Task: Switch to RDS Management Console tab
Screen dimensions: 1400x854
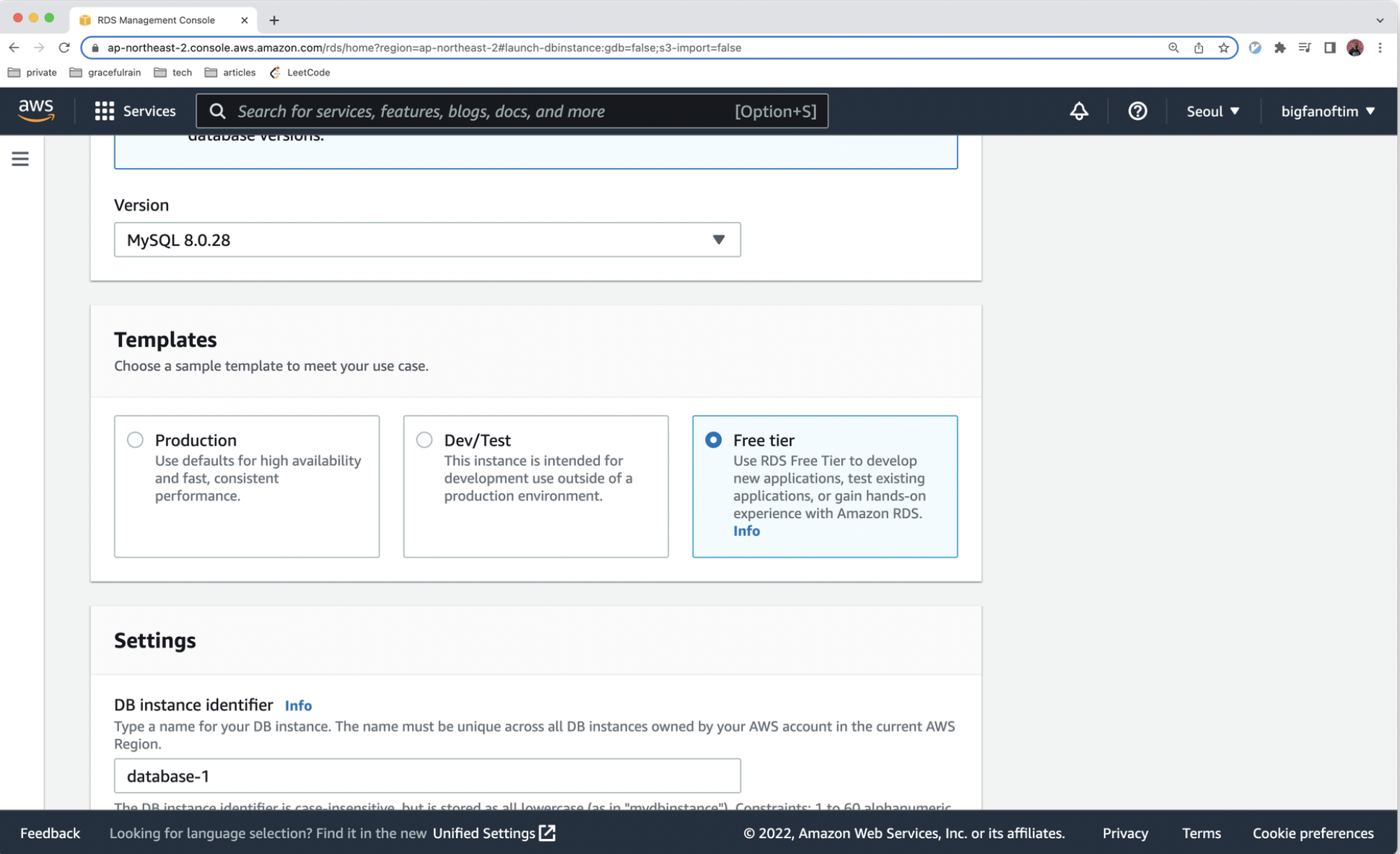Action: (156, 20)
